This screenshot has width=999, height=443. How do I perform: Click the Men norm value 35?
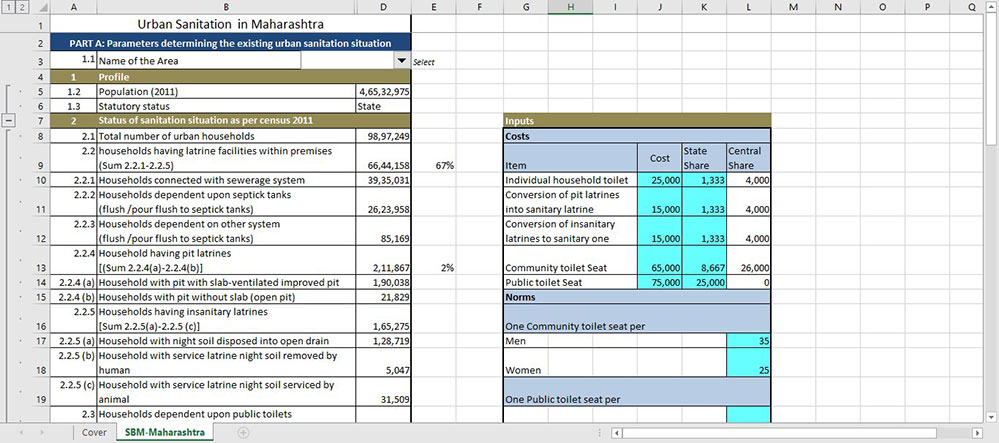click(x=749, y=342)
